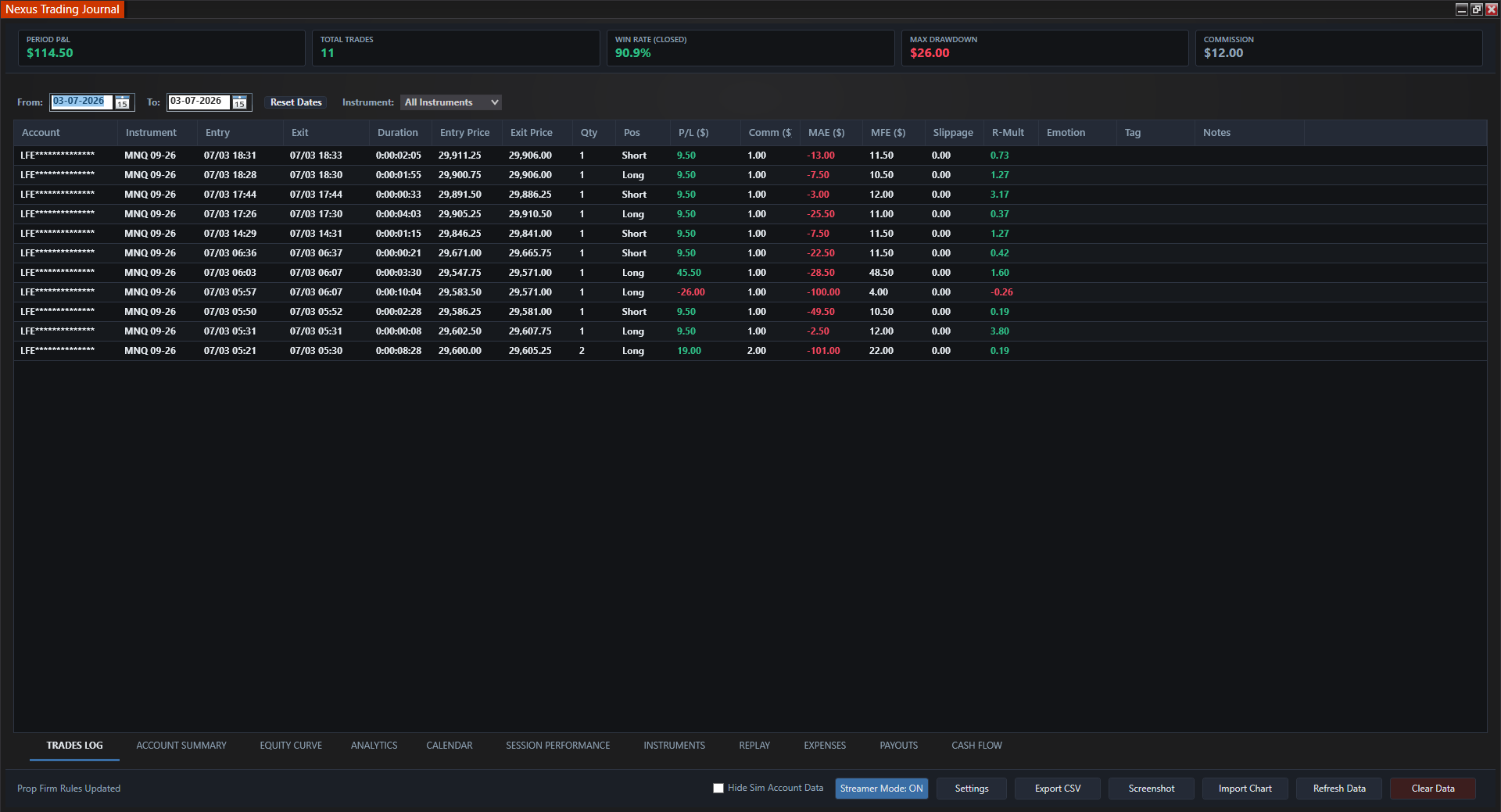Sort by the R-Mult column header
Viewport: 1501px width, 812px height.
click(x=1011, y=133)
